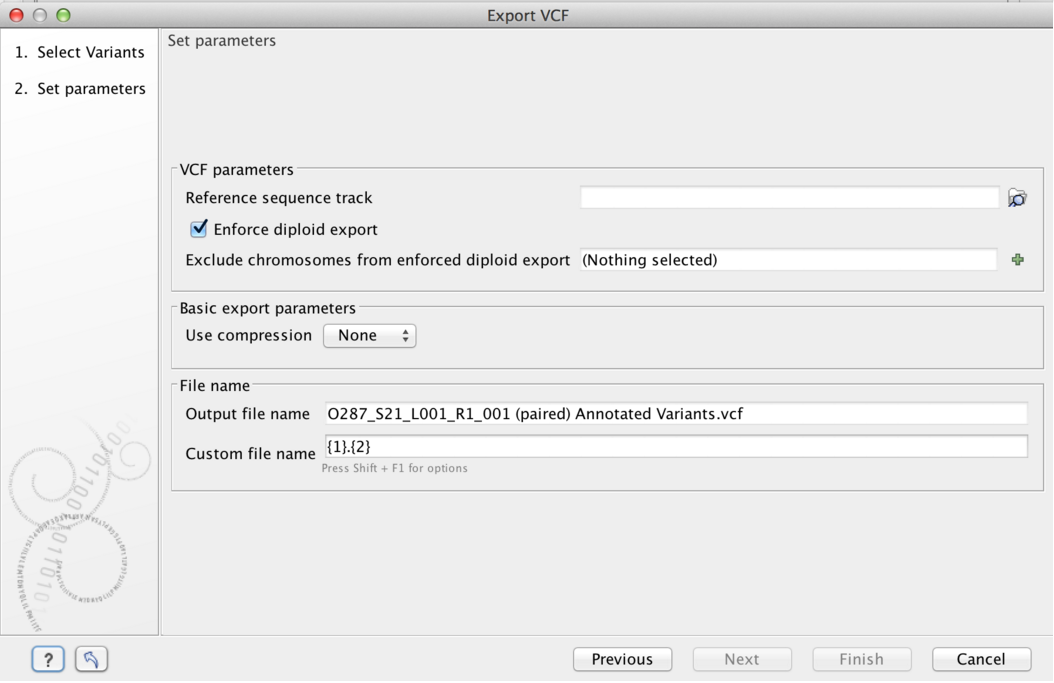Cancel the Export VCF wizard
Image resolution: width=1054 pixels, height=683 pixels.
[x=981, y=659]
